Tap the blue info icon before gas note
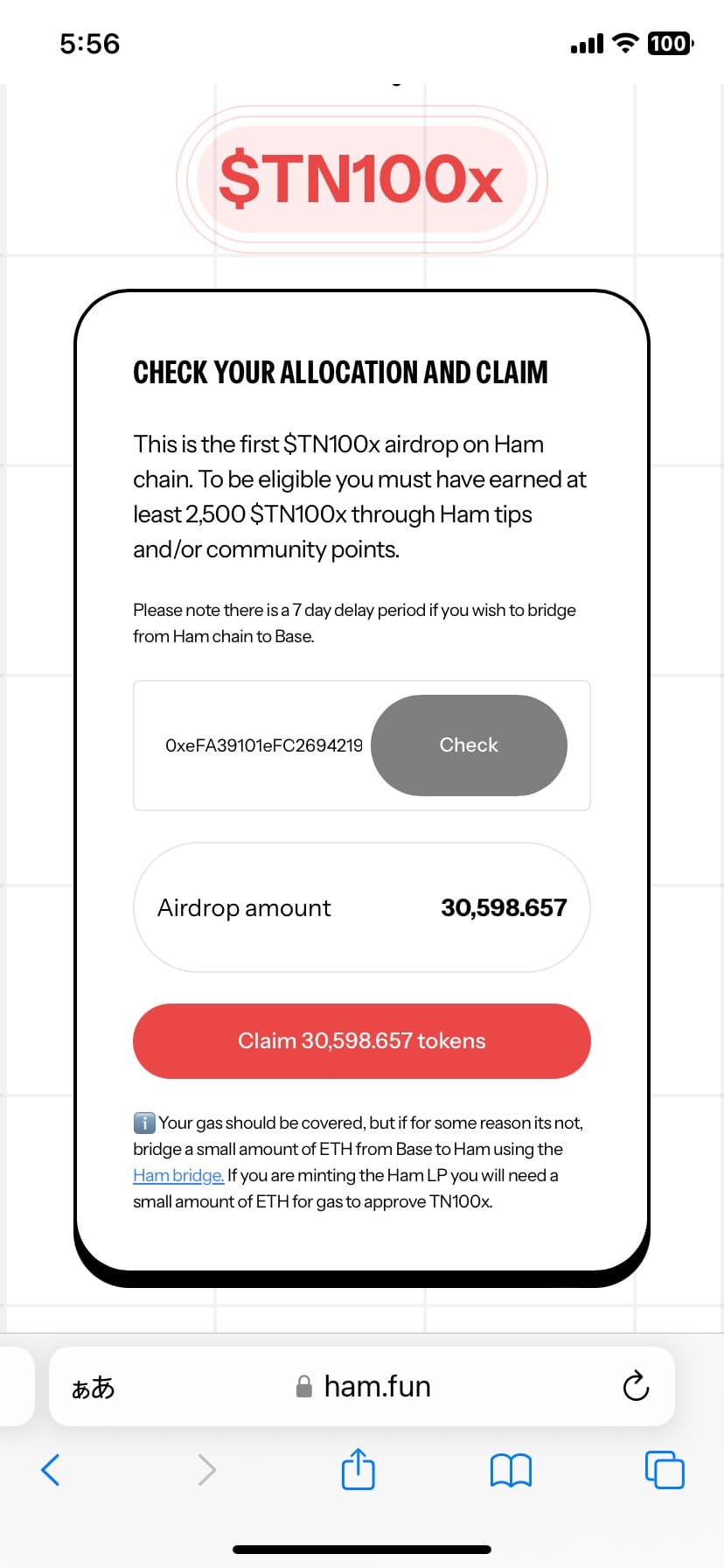Image resolution: width=724 pixels, height=1568 pixels. coord(144,1123)
